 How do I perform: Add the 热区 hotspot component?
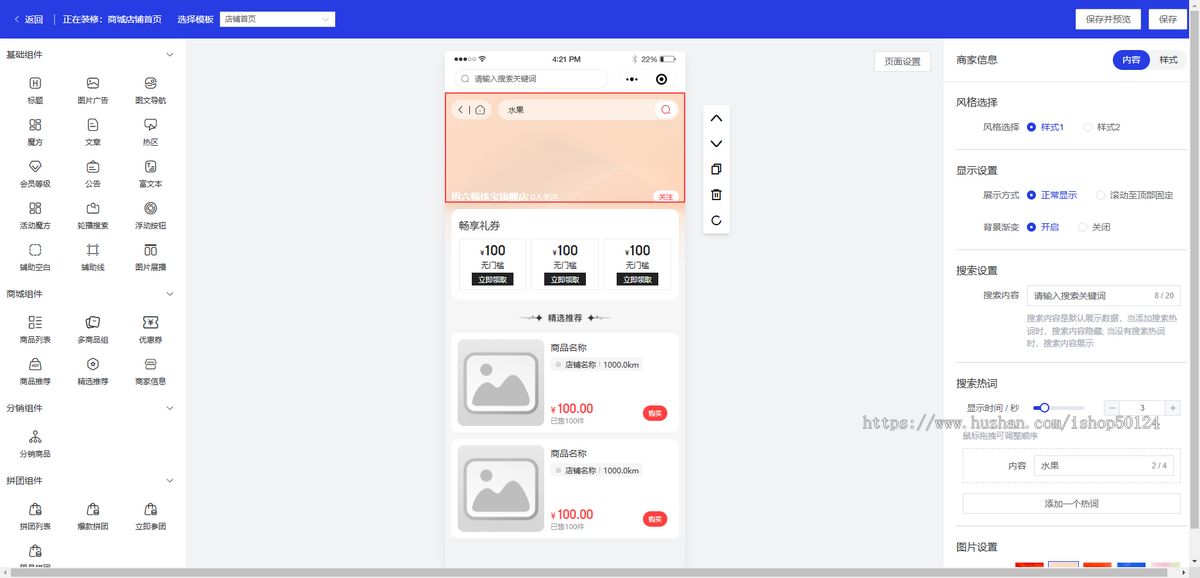click(x=150, y=133)
